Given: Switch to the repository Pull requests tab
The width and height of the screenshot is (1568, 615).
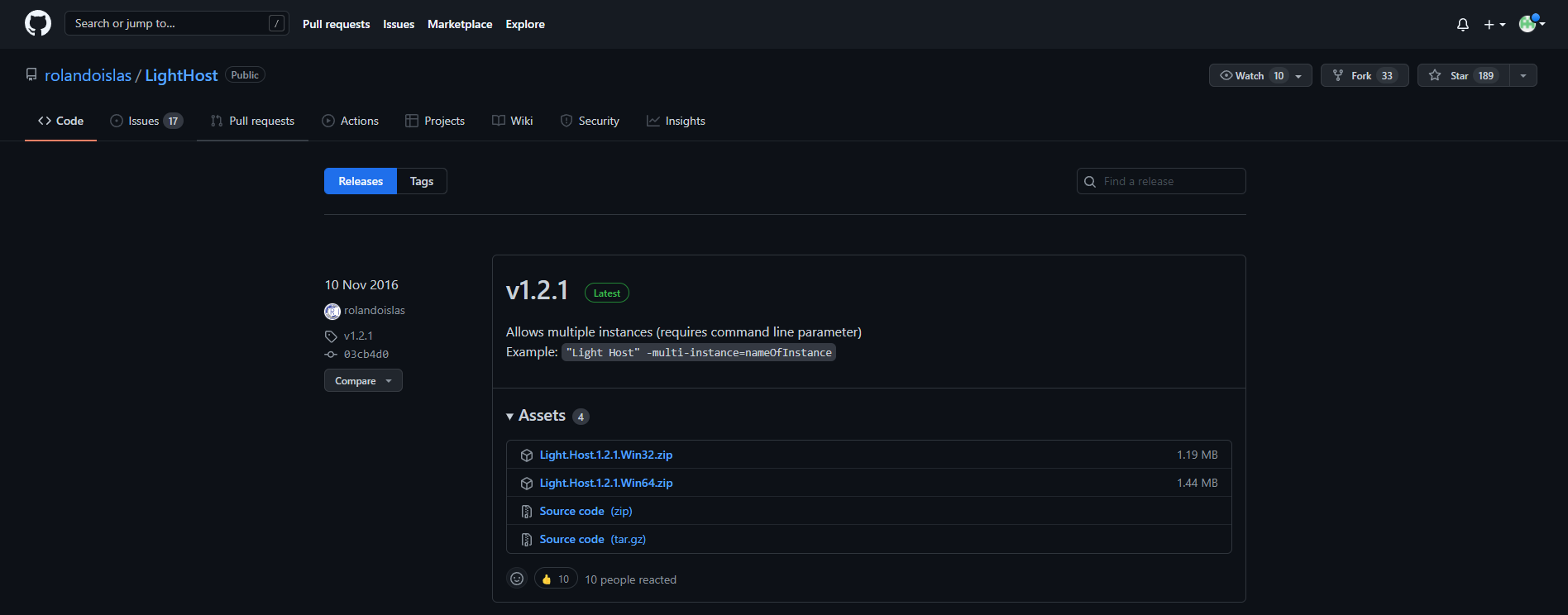Looking at the screenshot, I should click(252, 121).
